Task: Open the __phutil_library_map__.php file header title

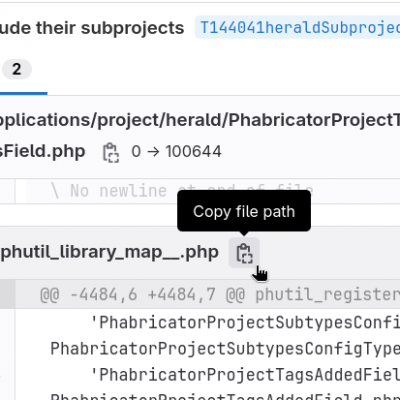Action: coord(109,252)
